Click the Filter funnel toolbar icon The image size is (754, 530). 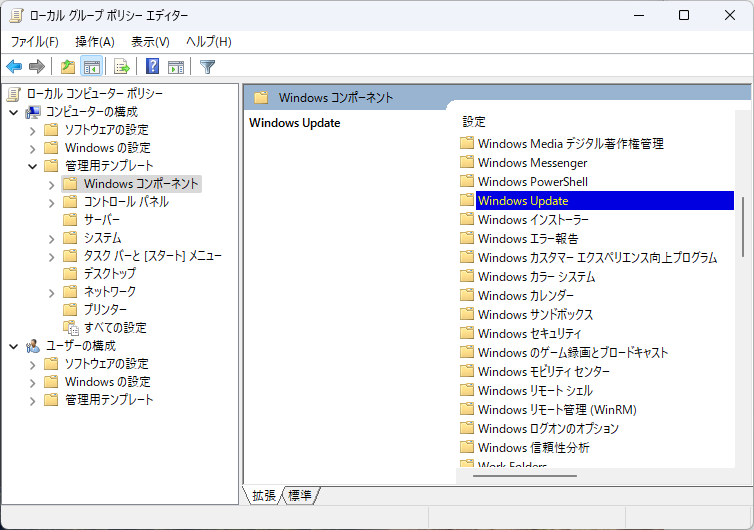[207, 66]
